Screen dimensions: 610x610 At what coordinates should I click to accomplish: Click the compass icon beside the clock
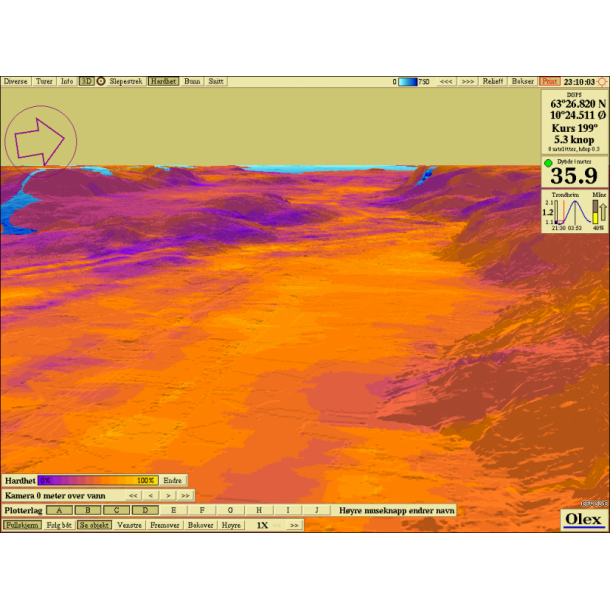click(602, 81)
